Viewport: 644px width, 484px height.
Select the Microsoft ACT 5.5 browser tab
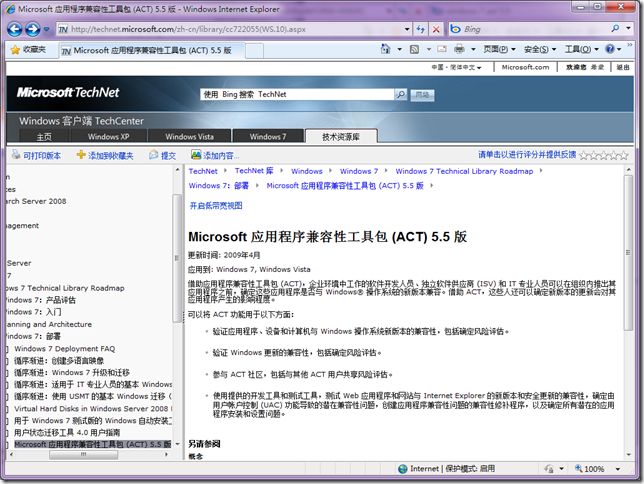(152, 51)
